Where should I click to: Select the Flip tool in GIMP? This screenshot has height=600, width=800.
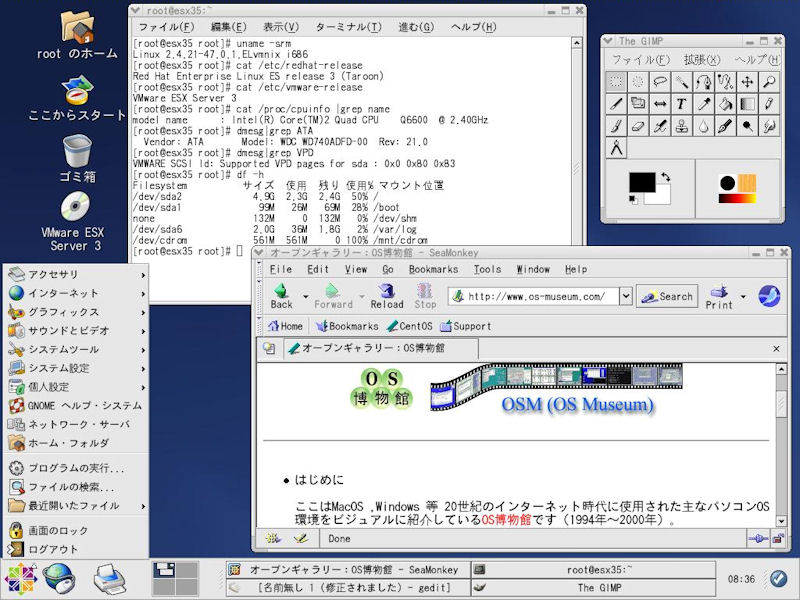click(660, 104)
